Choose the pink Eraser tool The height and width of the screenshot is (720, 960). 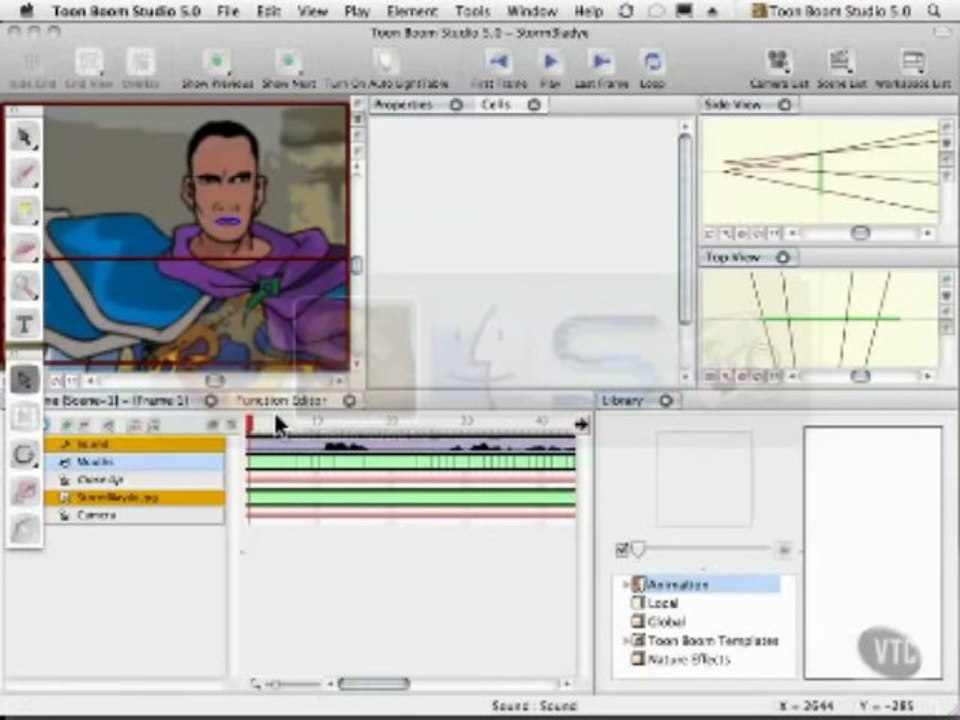tap(24, 249)
